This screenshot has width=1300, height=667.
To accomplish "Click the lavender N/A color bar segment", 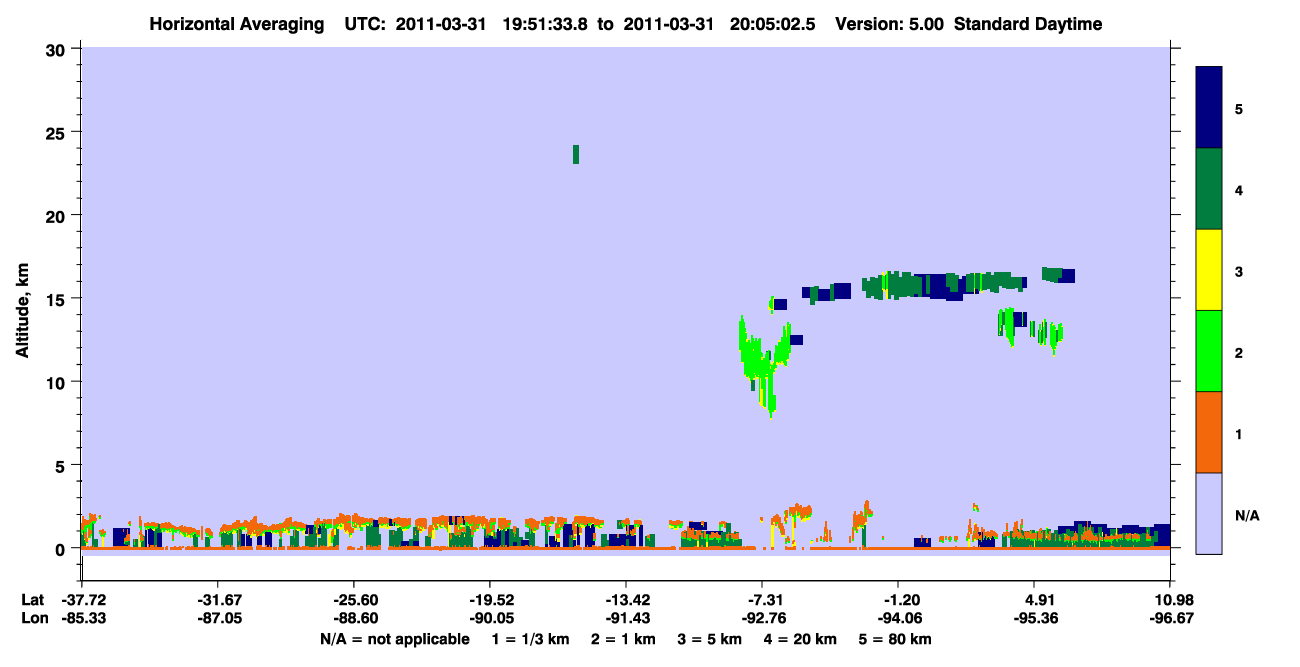I will [x=1209, y=513].
